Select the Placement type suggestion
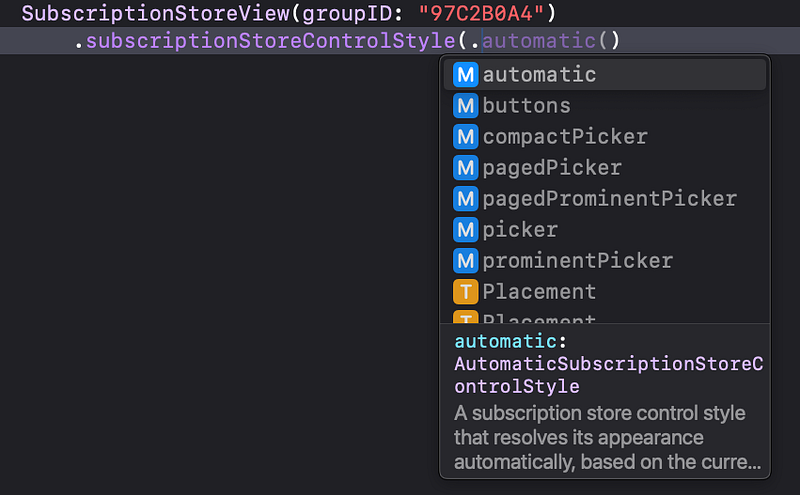This screenshot has height=495, width=800. click(605, 292)
